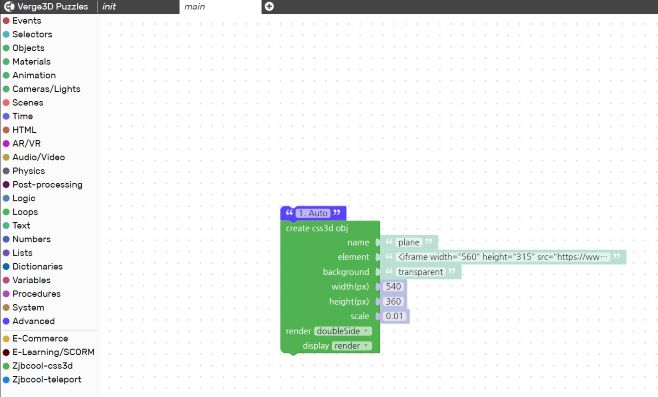658x397 pixels.
Task: Edit the scale value 0.01
Action: [x=394, y=316]
